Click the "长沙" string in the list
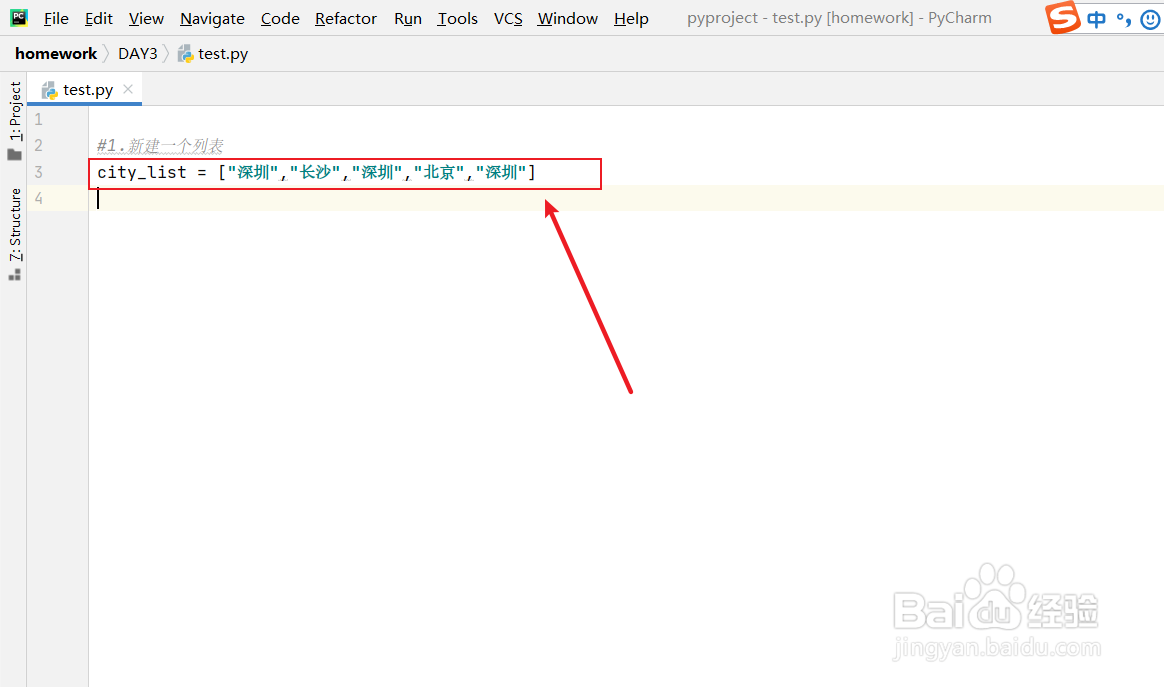This screenshot has height=687, width=1164. click(315, 172)
